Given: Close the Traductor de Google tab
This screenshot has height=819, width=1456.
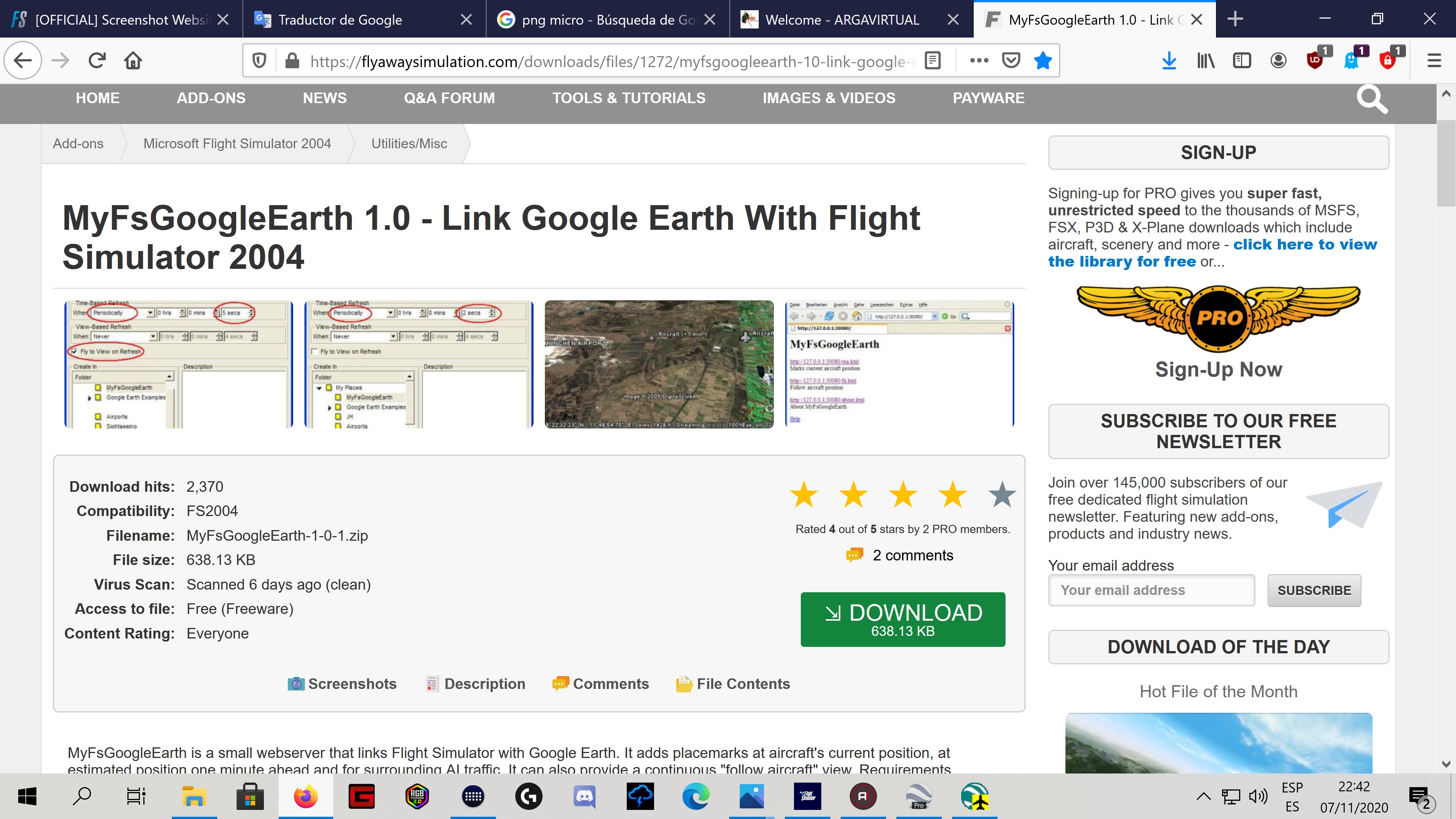Looking at the screenshot, I should [466, 19].
